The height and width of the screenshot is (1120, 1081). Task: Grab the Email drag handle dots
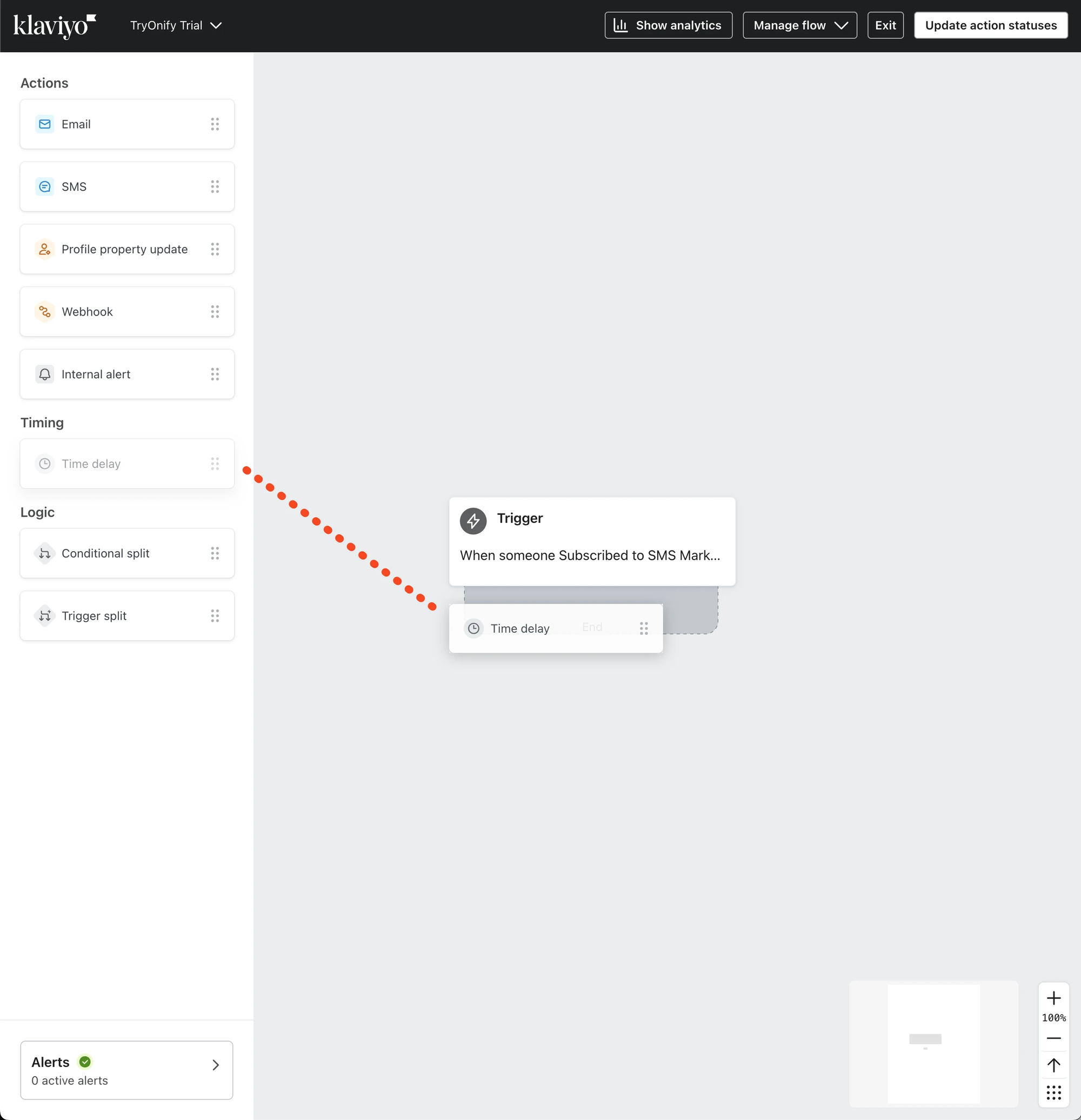[215, 124]
